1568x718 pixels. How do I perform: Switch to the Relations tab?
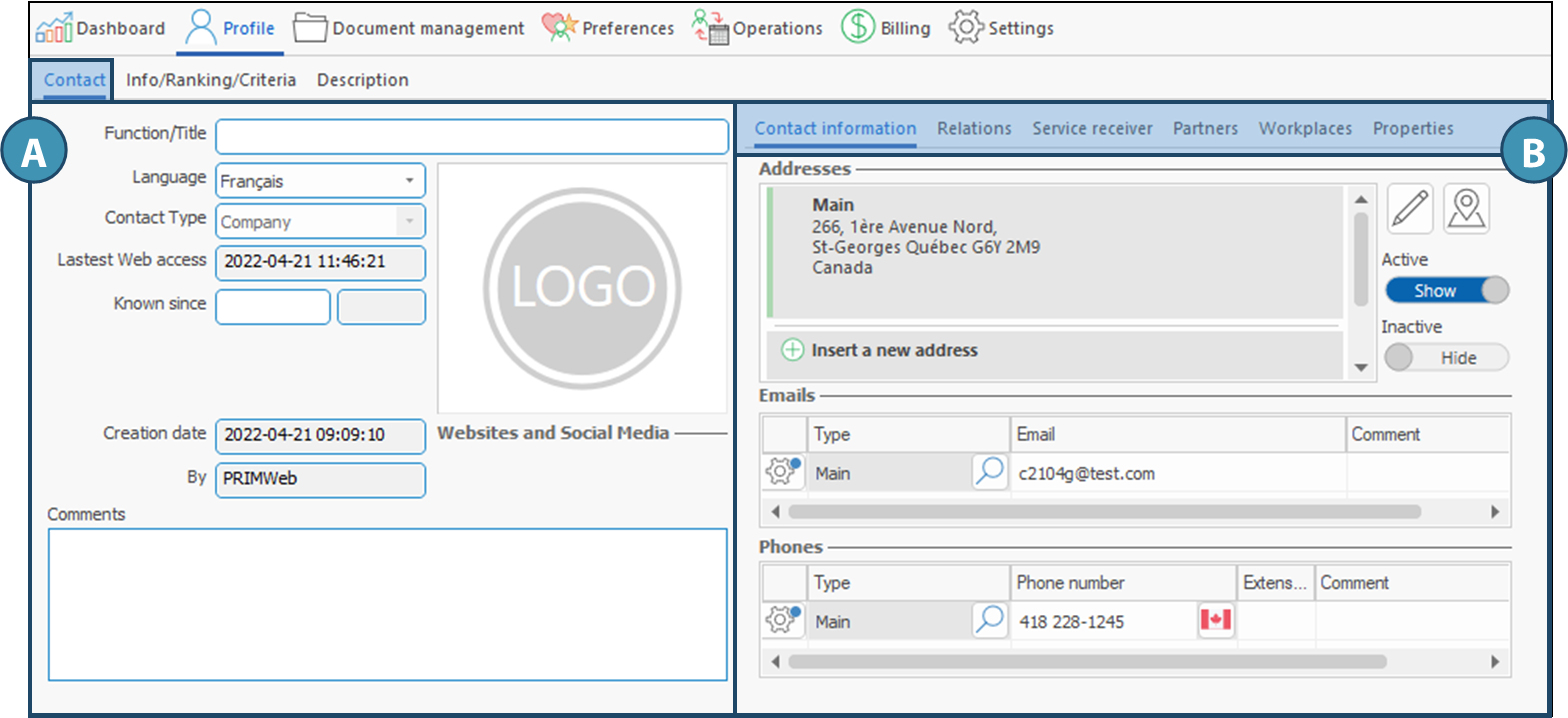(974, 128)
